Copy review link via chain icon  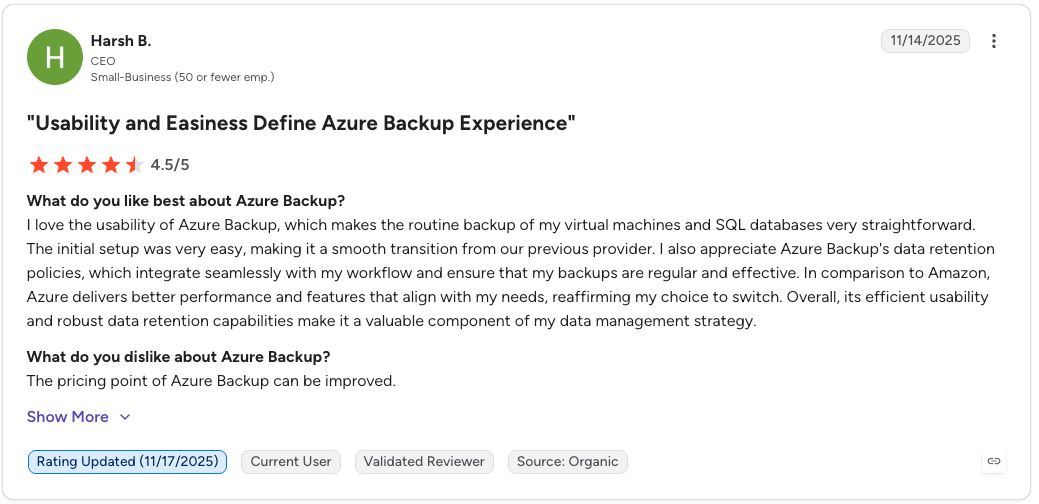993,461
